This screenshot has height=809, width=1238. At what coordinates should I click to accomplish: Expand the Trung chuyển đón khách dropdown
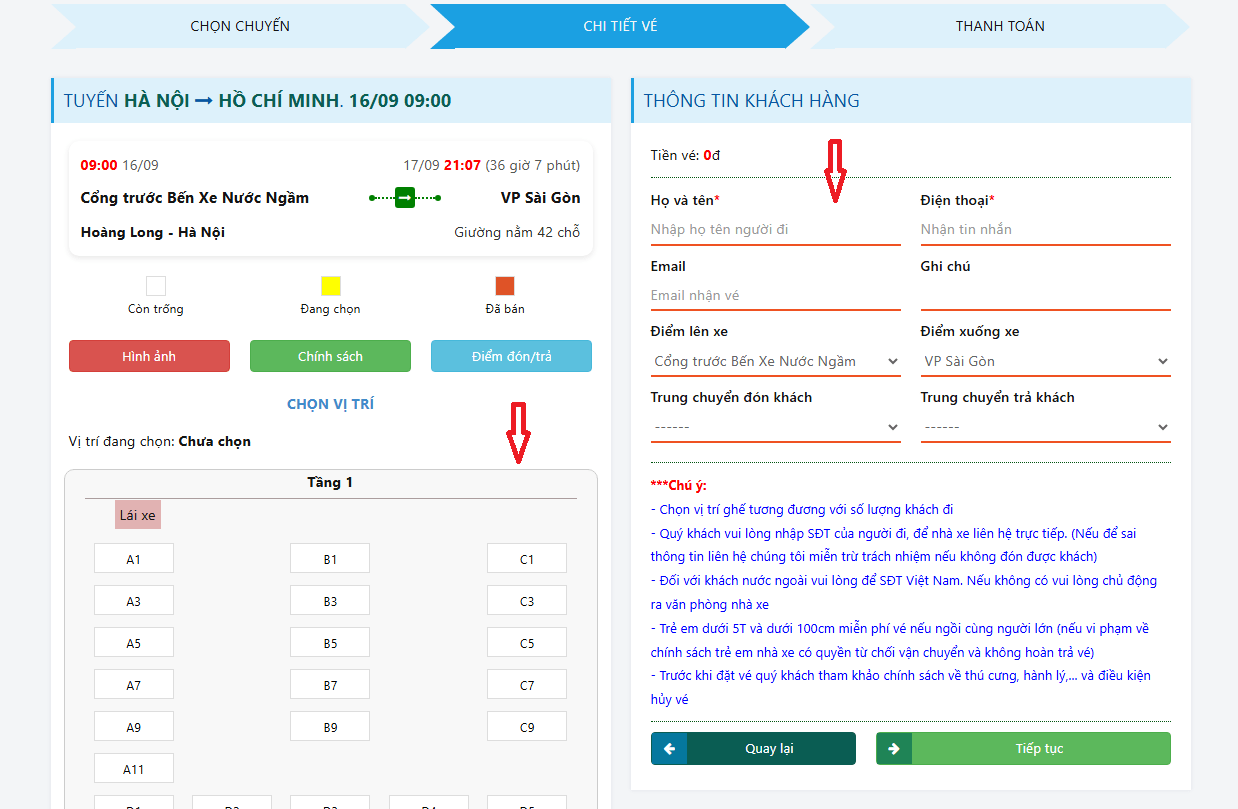[775, 427]
